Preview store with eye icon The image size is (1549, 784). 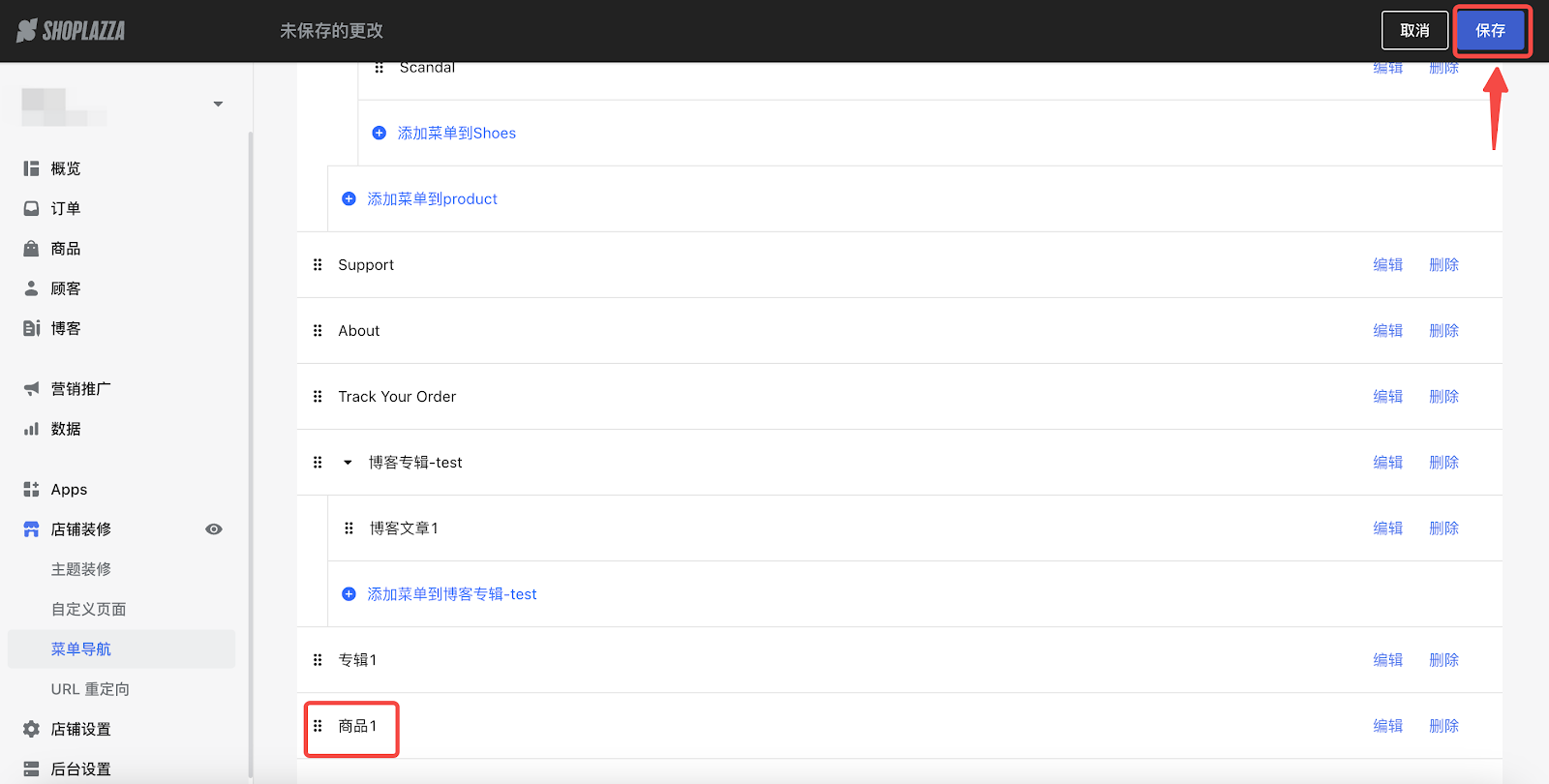click(214, 529)
